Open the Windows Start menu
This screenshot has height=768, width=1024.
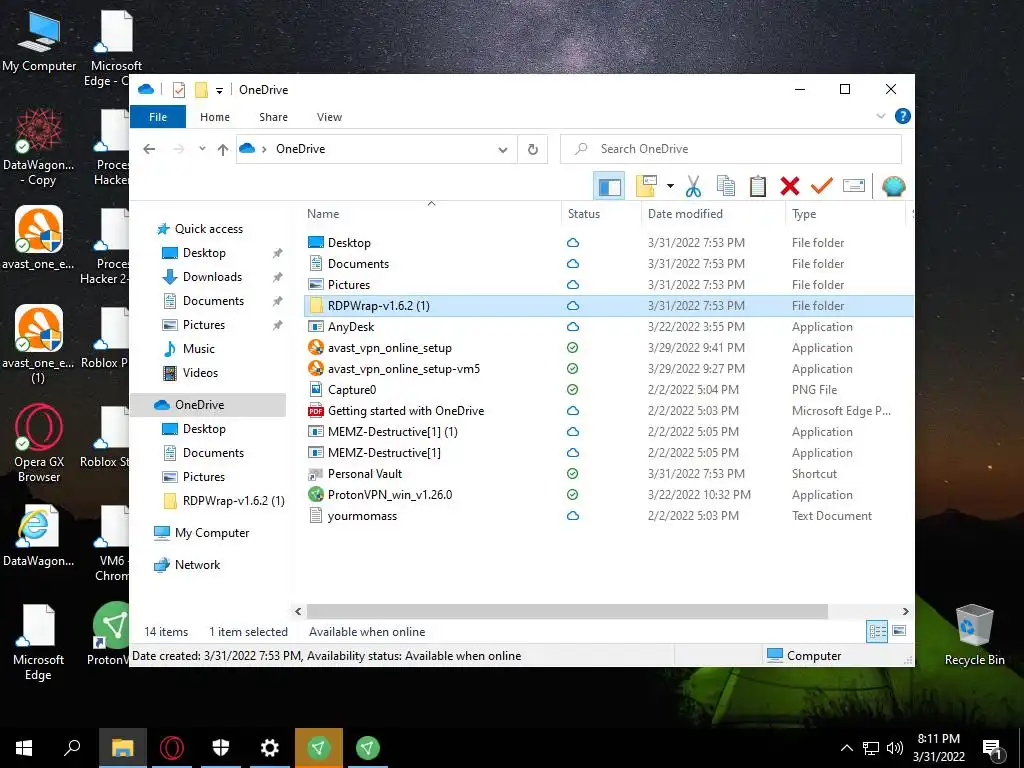tap(24, 748)
